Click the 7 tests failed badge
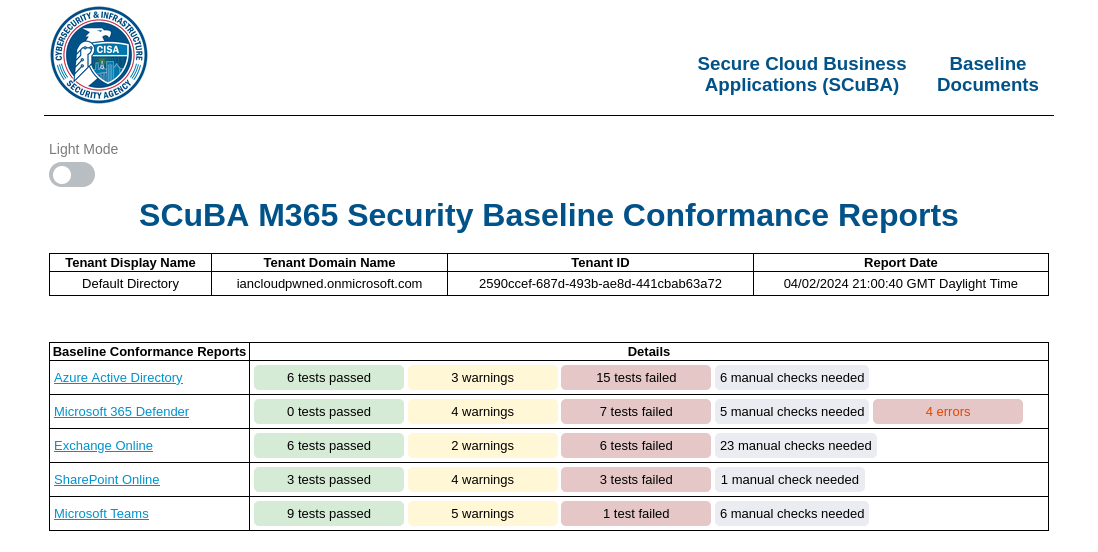 click(x=636, y=412)
